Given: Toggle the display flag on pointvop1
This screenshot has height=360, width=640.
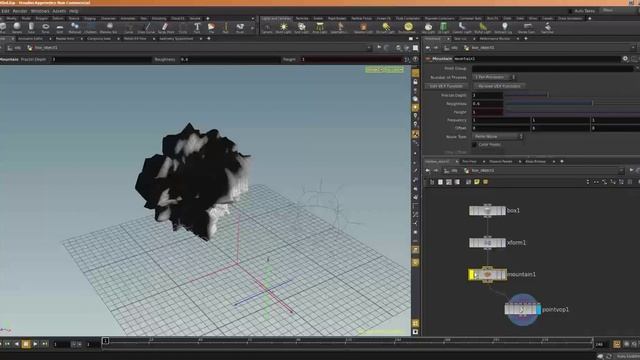Looking at the screenshot, I should point(538,309).
